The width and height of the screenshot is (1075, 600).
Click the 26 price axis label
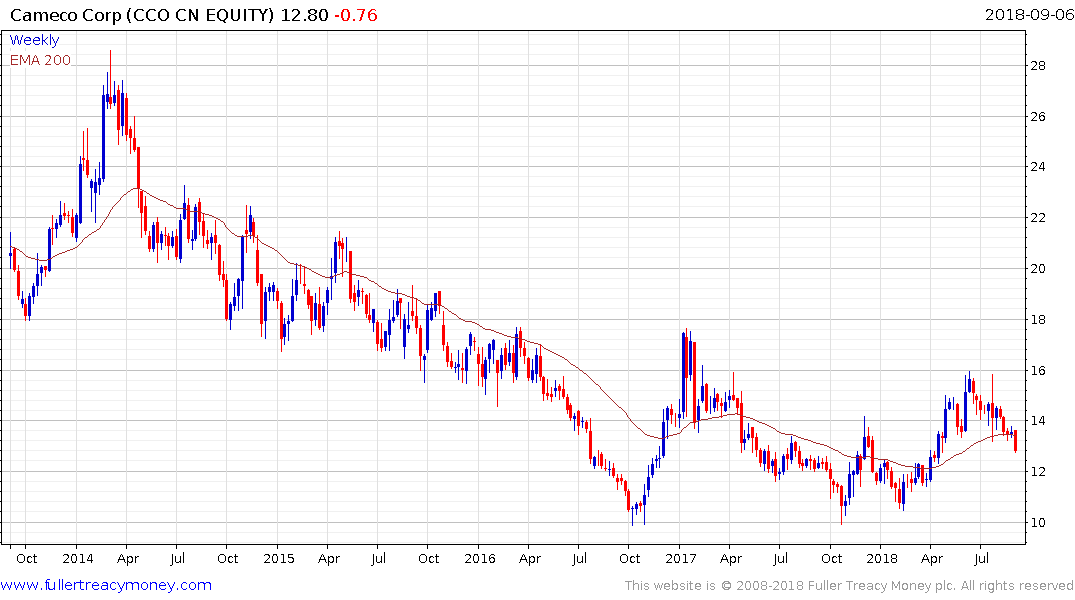pyautogui.click(x=1038, y=117)
